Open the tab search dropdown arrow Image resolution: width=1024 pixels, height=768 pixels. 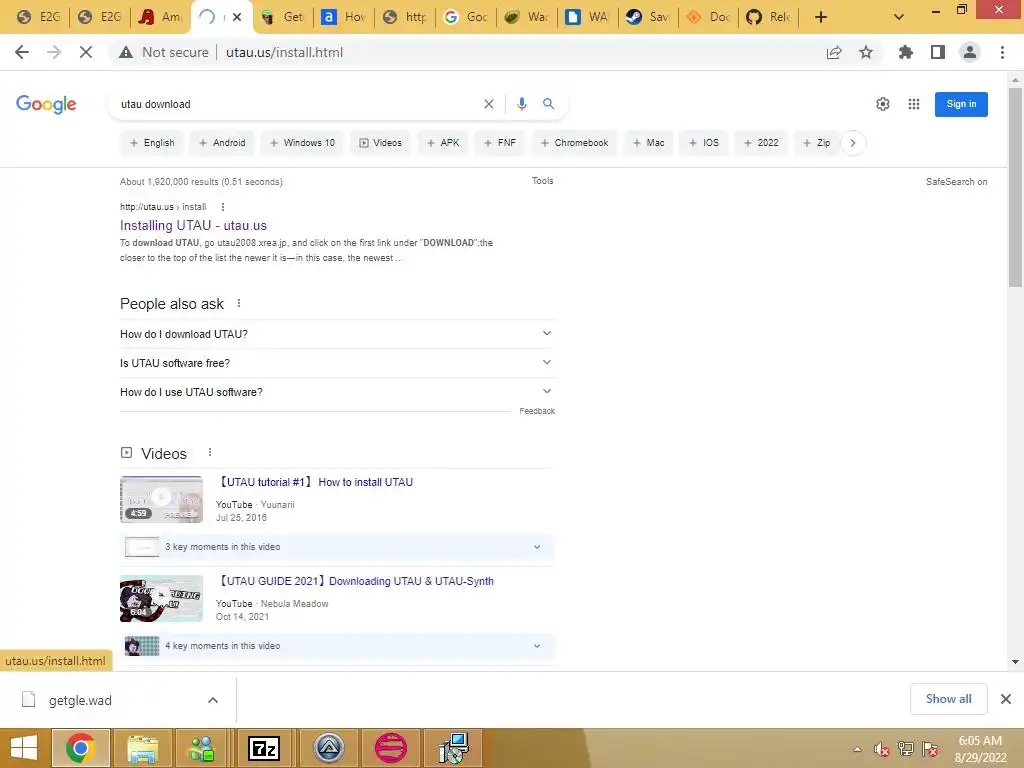(x=899, y=17)
